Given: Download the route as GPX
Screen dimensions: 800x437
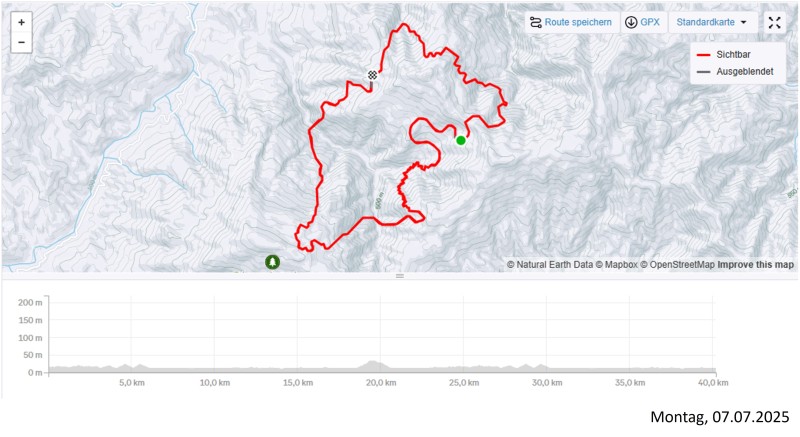Looking at the screenshot, I should 642,22.
